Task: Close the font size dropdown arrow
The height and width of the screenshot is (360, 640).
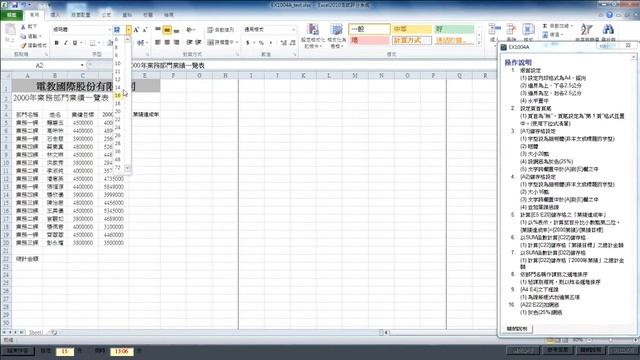Action: pos(129,30)
